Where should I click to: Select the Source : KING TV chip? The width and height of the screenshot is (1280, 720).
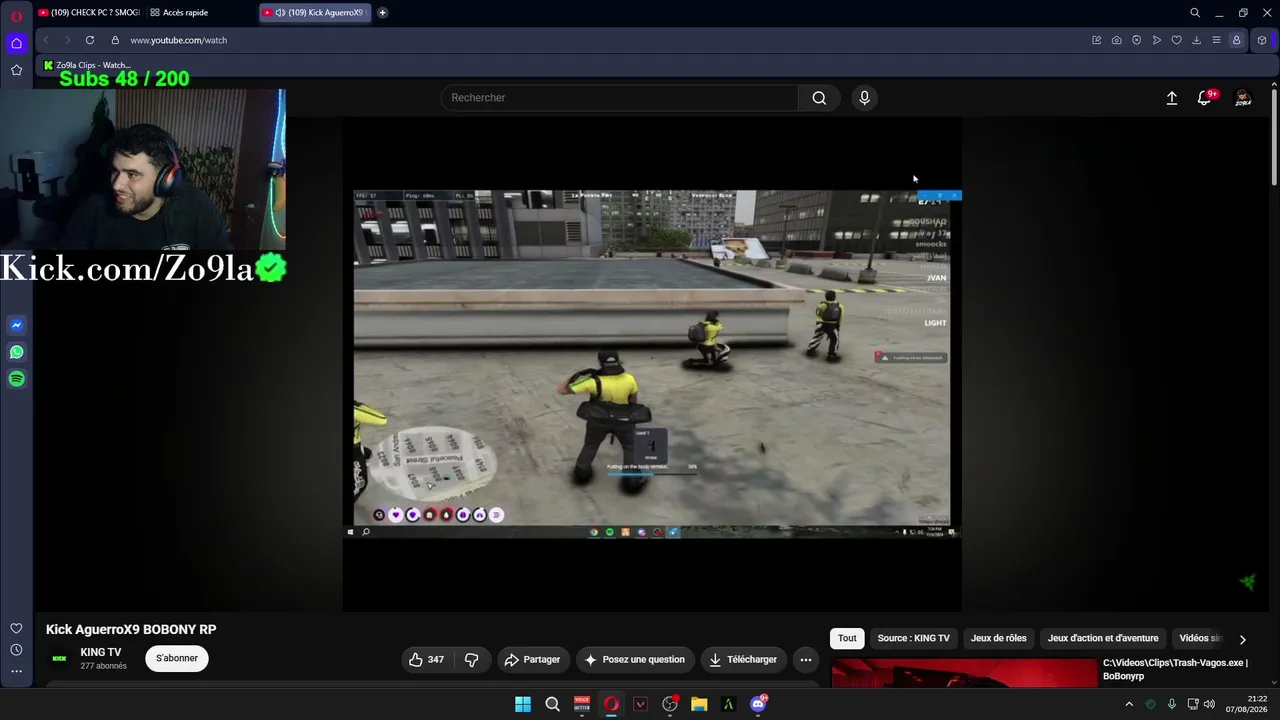click(914, 638)
